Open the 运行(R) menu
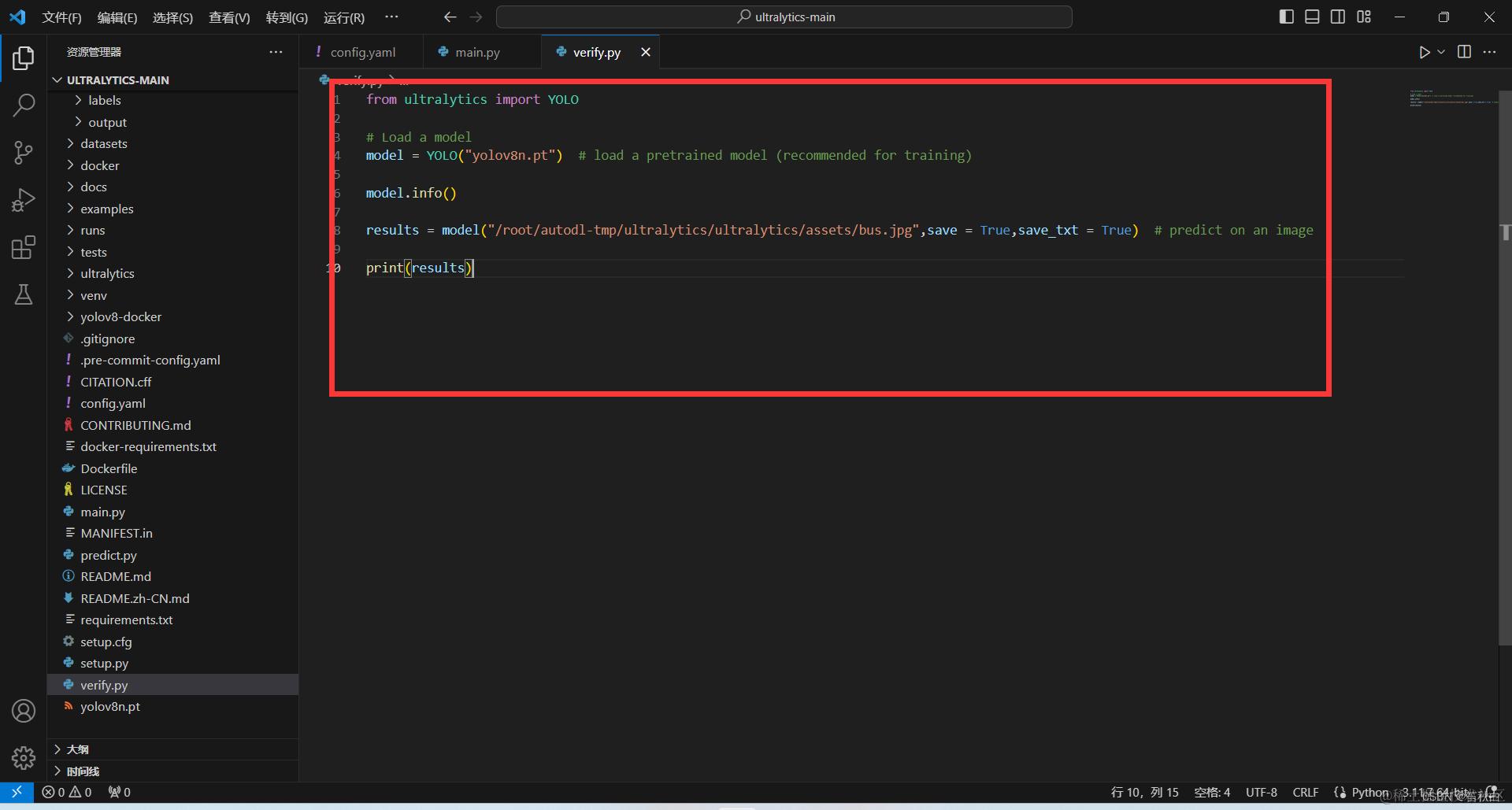1512x810 pixels. [x=344, y=17]
